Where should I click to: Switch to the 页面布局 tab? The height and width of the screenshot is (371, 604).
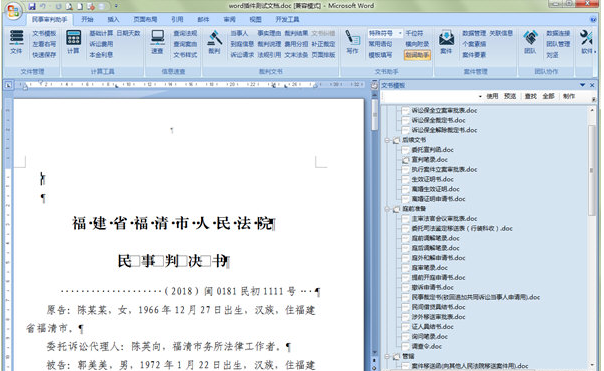tap(145, 19)
